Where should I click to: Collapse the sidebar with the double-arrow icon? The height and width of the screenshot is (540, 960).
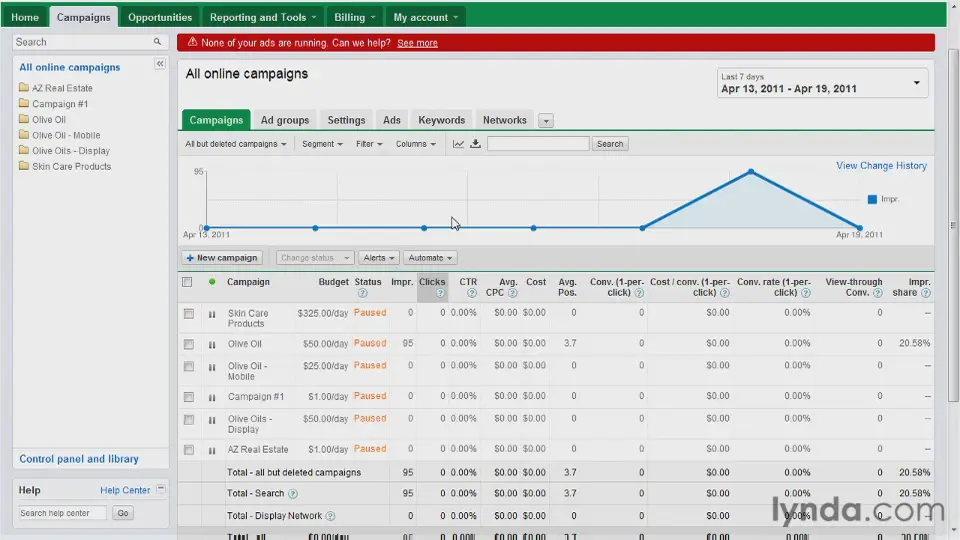coord(160,64)
